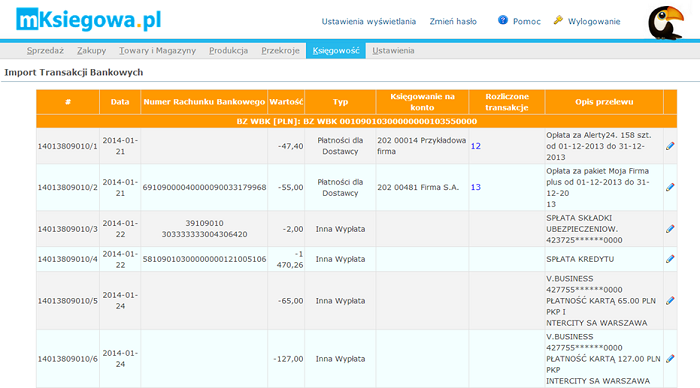
Task: Edit the -65,00 card payment transaction
Action: point(670,301)
